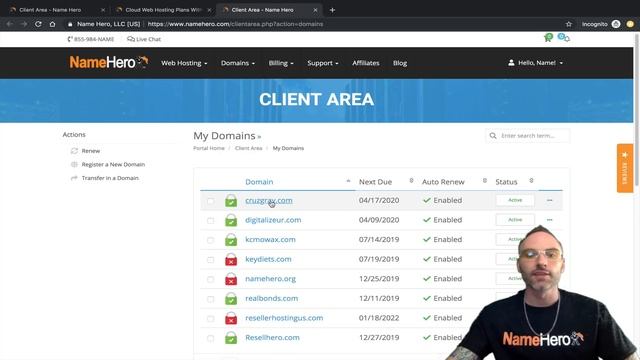Start a Live Chat session

tap(144, 39)
